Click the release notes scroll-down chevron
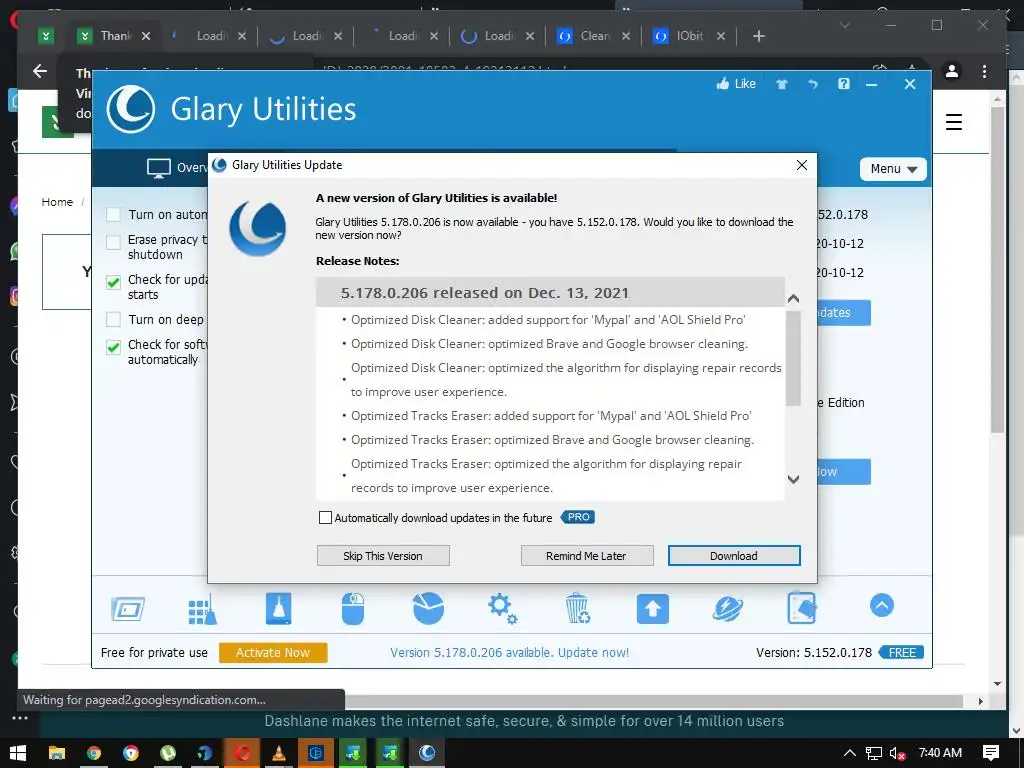Screen dimensions: 1024x768 (793, 479)
